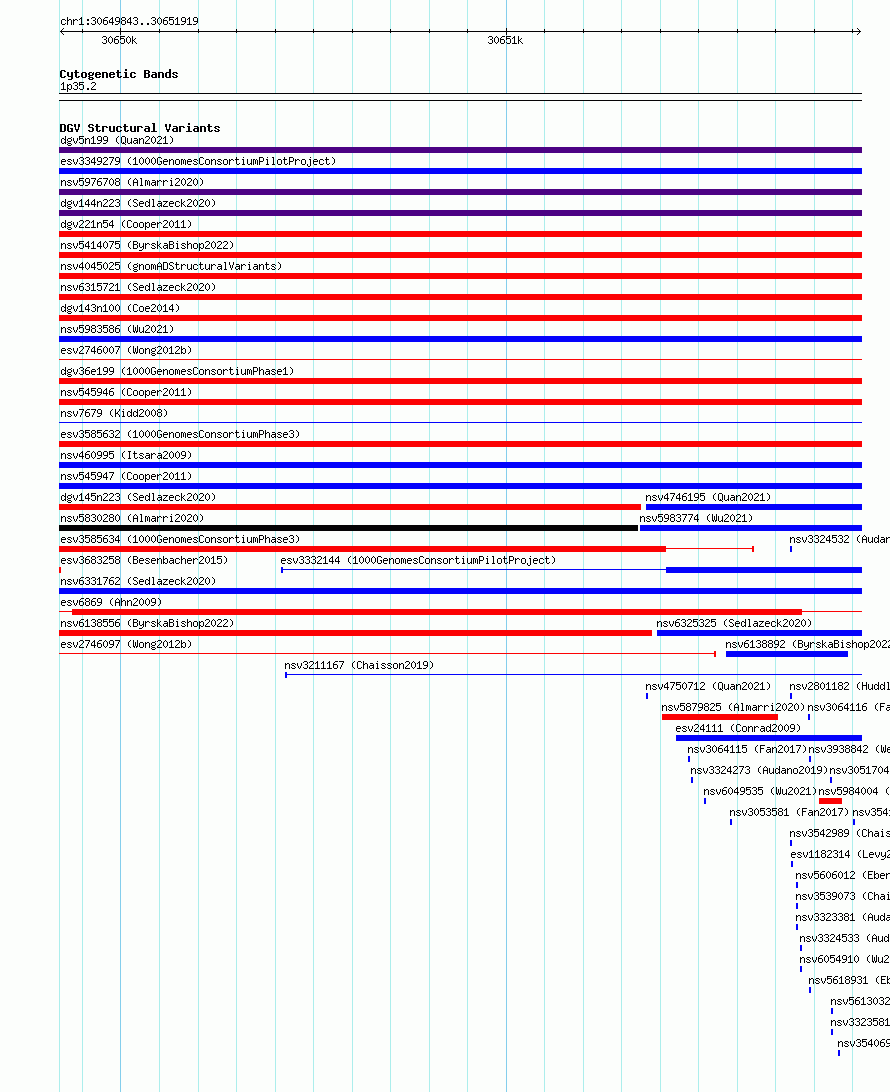The height and width of the screenshot is (1092, 890).
Task: Select esv3585634 (1000GenomesConsortiumPhase3) label
Action: click(x=180, y=538)
